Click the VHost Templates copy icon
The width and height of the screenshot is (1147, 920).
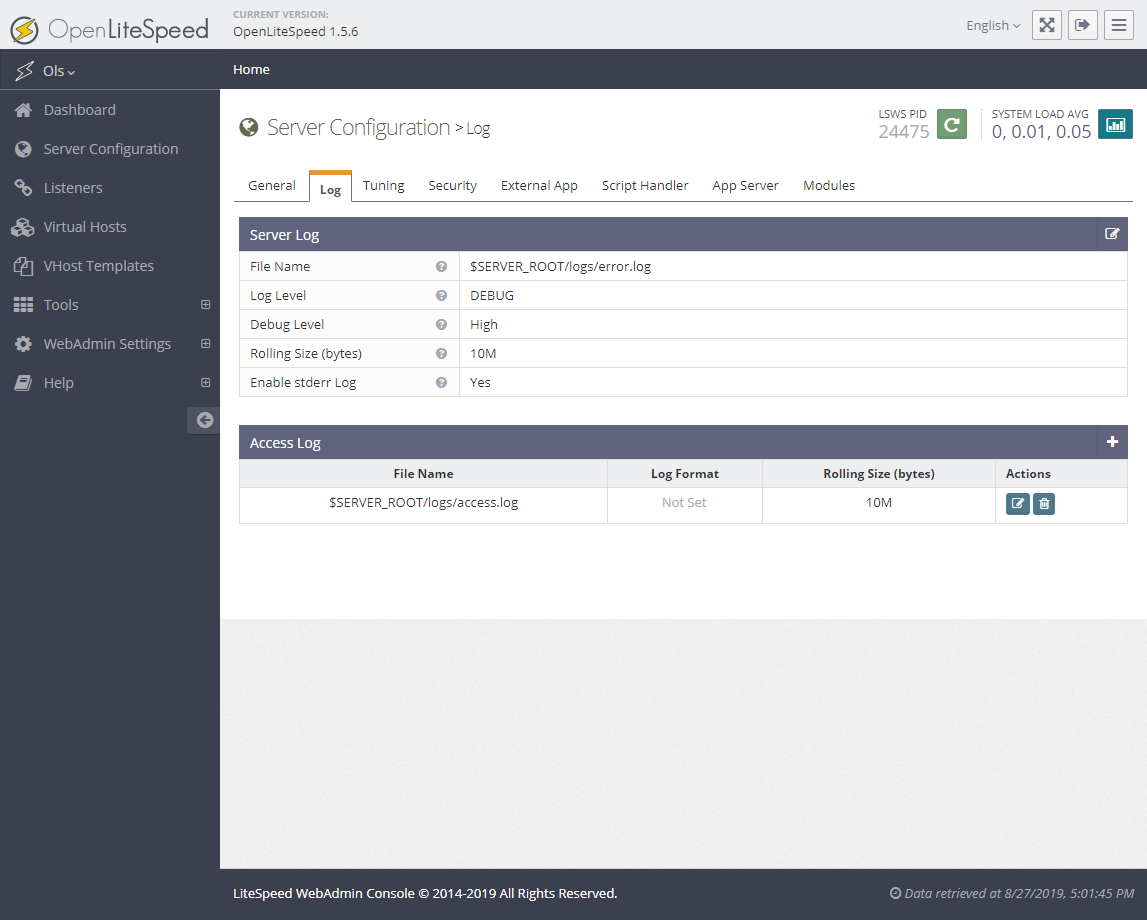23,266
